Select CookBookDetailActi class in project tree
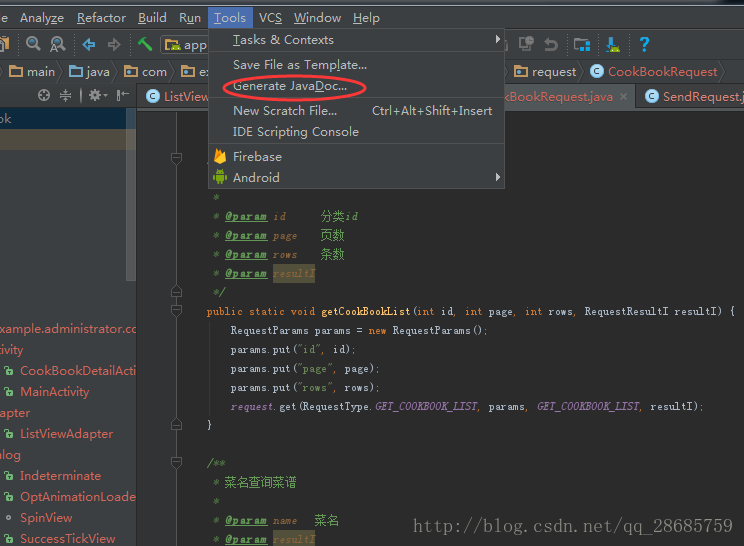This screenshot has height=546, width=744. [69, 370]
